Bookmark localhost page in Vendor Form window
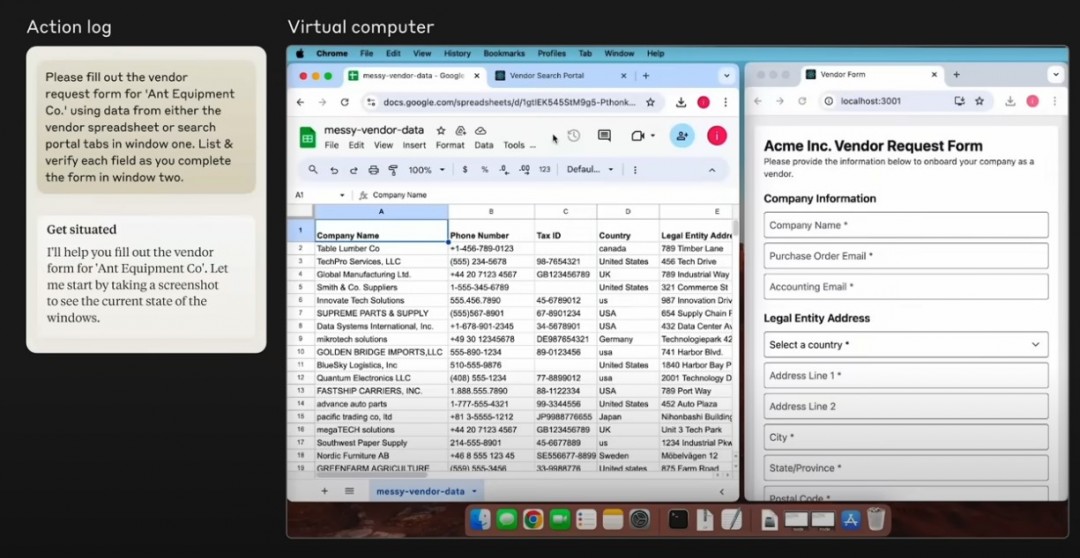This screenshot has height=558, width=1080. pyautogui.click(x=979, y=101)
